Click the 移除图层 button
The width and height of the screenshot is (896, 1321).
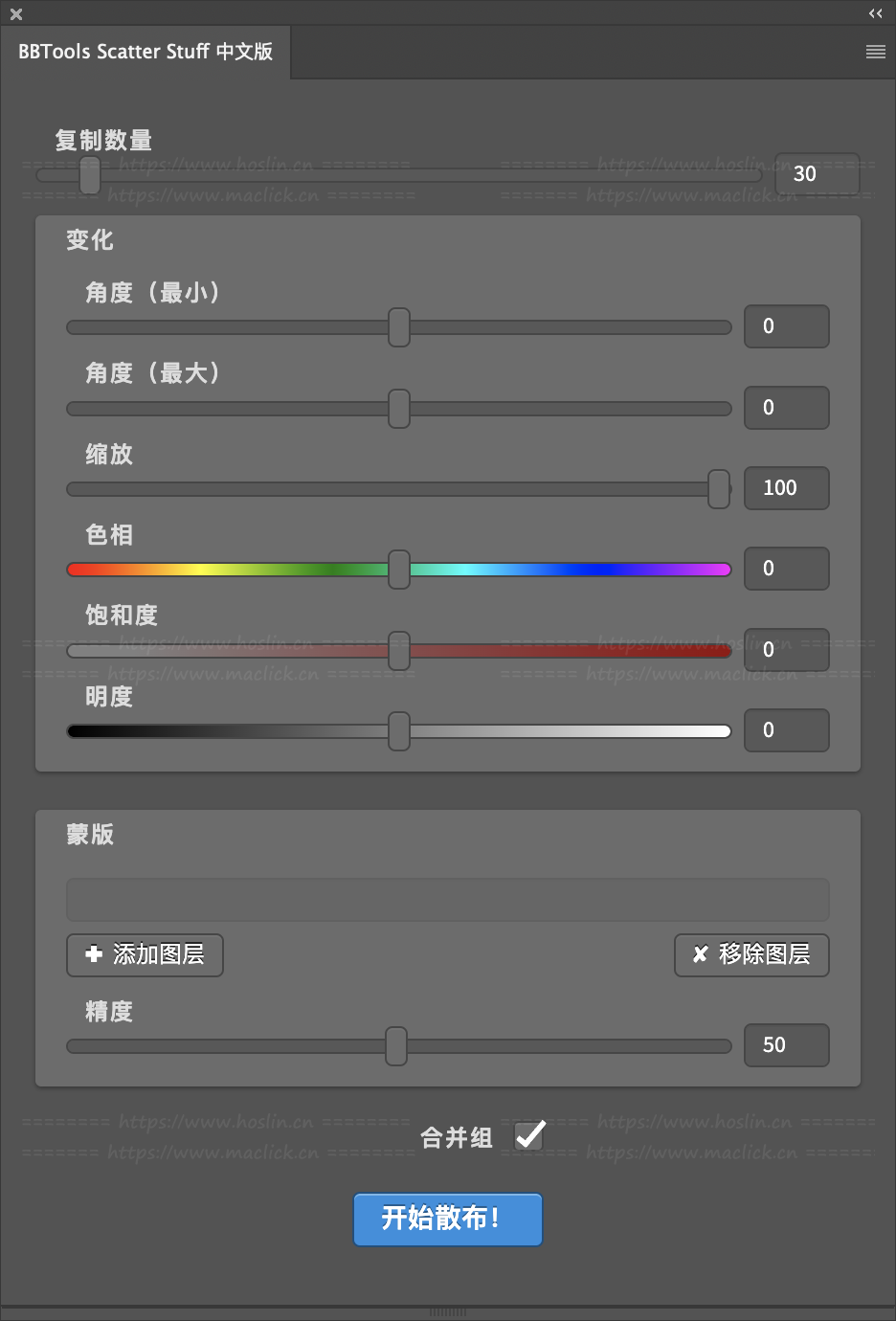pyautogui.click(x=751, y=954)
